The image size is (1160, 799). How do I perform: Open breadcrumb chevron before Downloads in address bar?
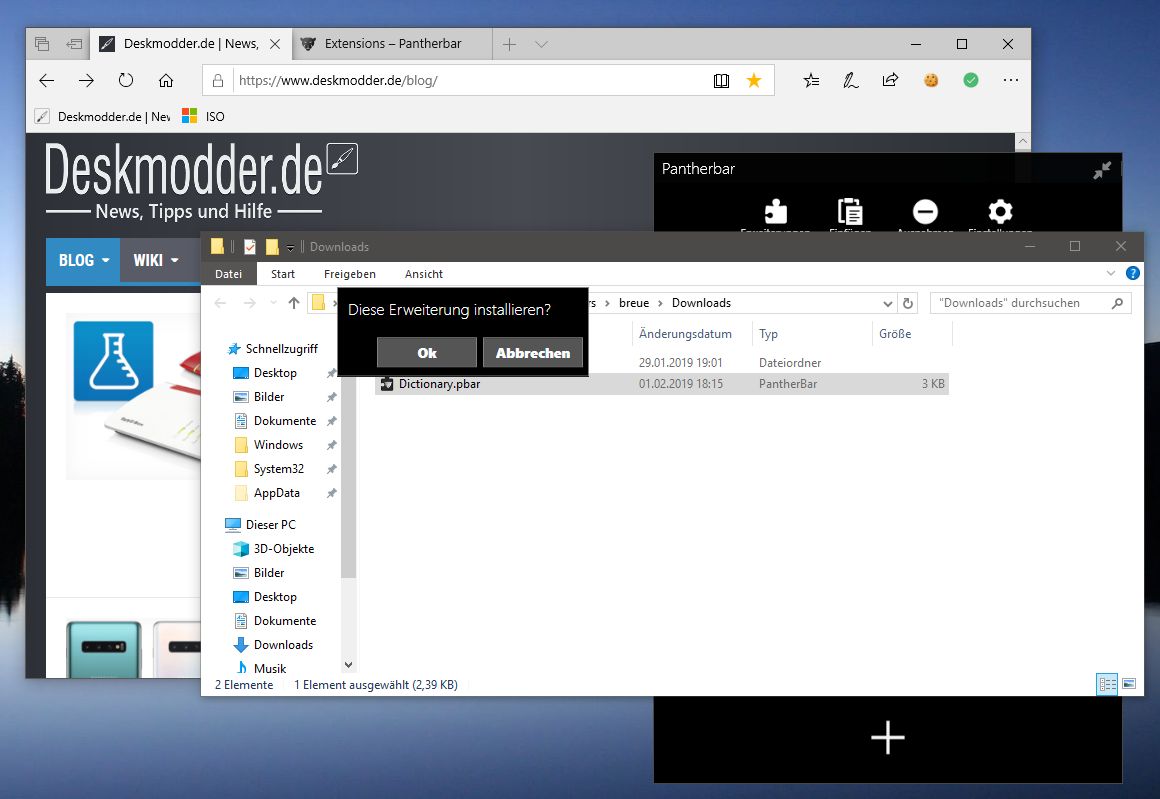coord(660,303)
